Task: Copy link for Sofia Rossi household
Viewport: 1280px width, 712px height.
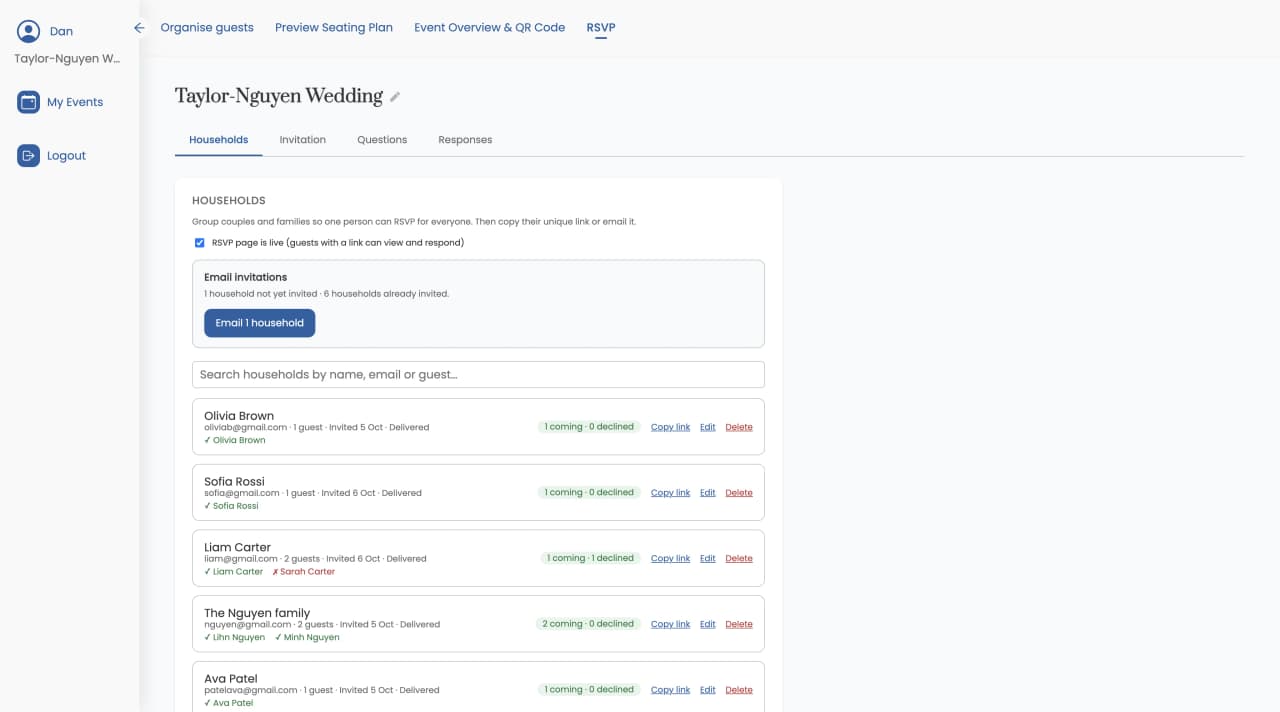Action: (670, 493)
